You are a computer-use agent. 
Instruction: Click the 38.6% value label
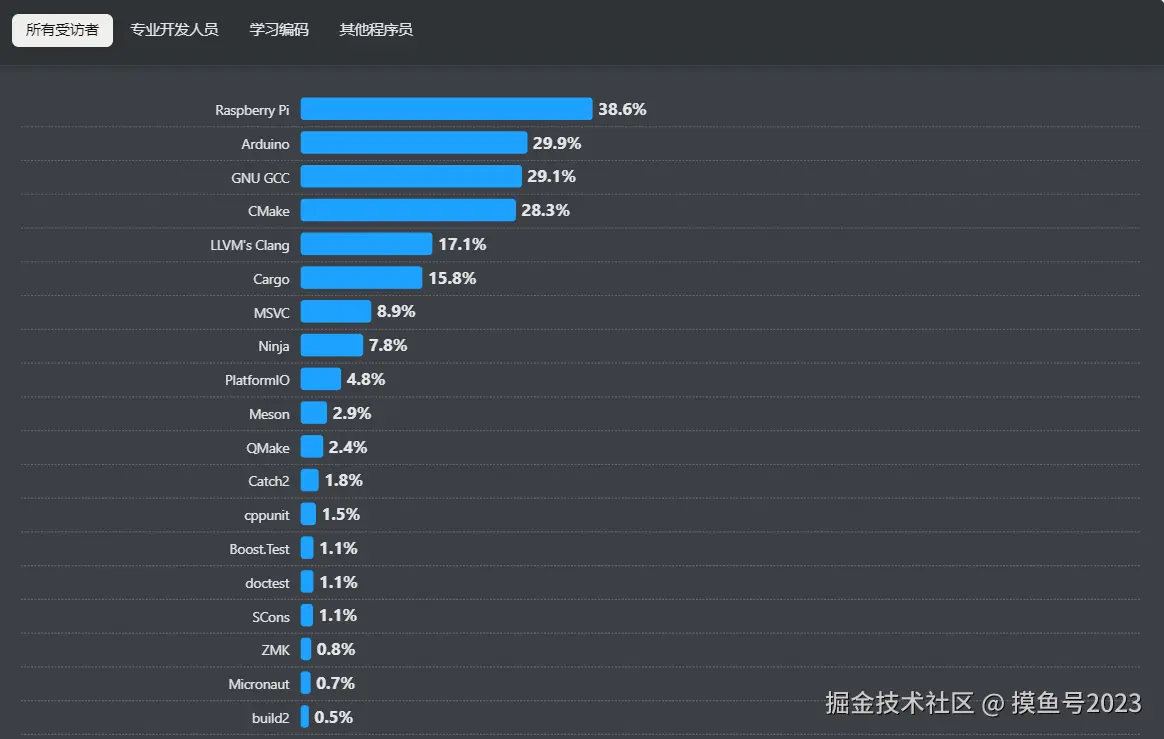622,109
